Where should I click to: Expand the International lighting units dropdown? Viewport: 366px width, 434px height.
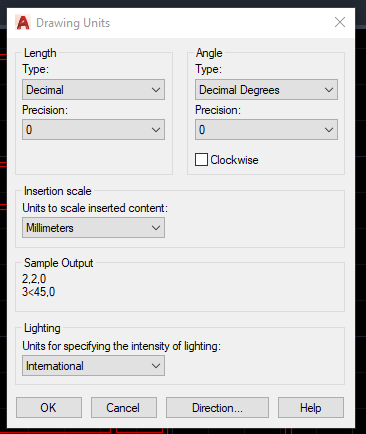[x=93, y=366]
